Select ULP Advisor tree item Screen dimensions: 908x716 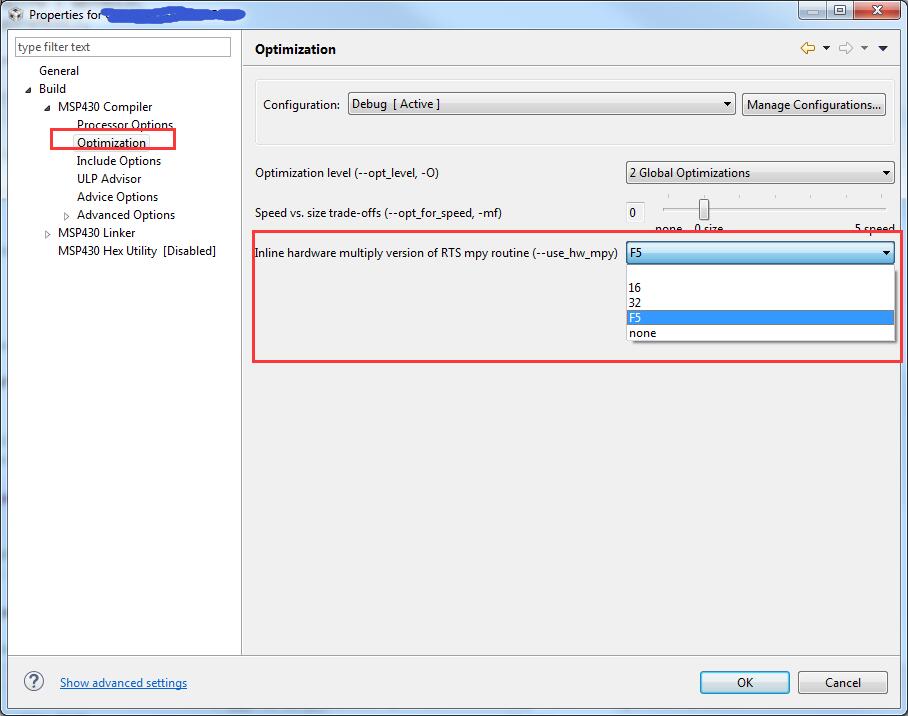[x=109, y=178]
